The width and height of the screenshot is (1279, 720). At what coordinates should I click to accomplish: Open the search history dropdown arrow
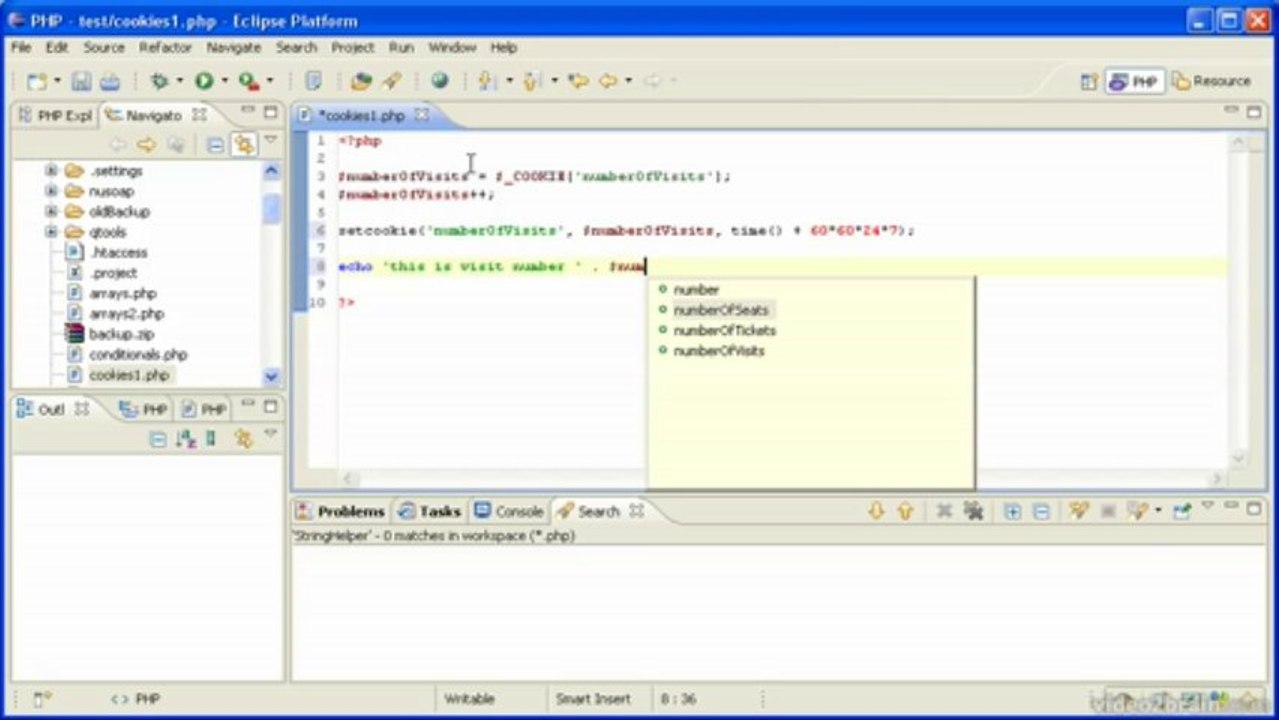pos(1157,511)
